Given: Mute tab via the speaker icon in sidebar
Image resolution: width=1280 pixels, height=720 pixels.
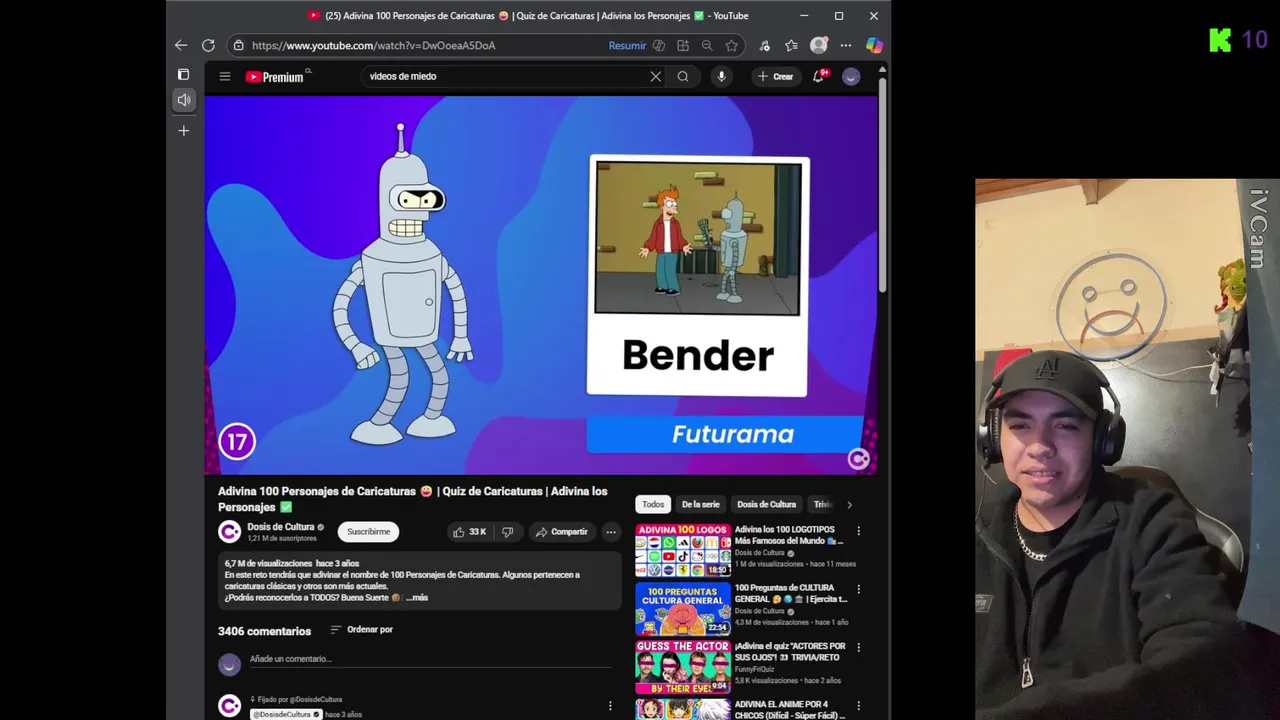Looking at the screenshot, I should click(x=184, y=100).
